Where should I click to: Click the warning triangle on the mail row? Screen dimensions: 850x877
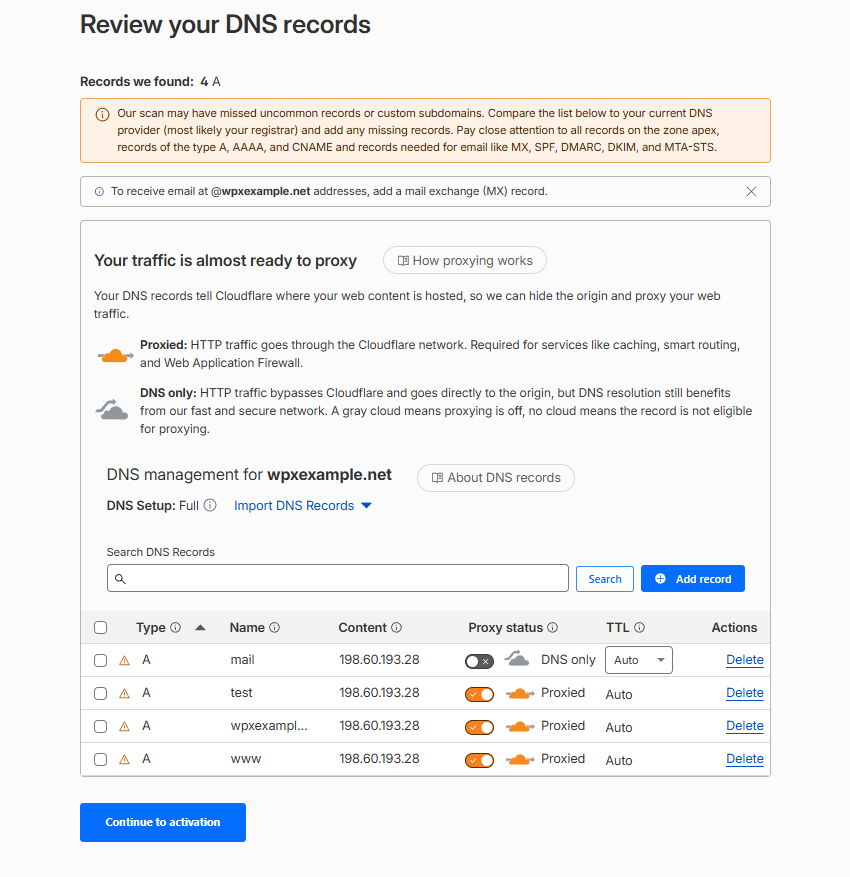point(124,661)
